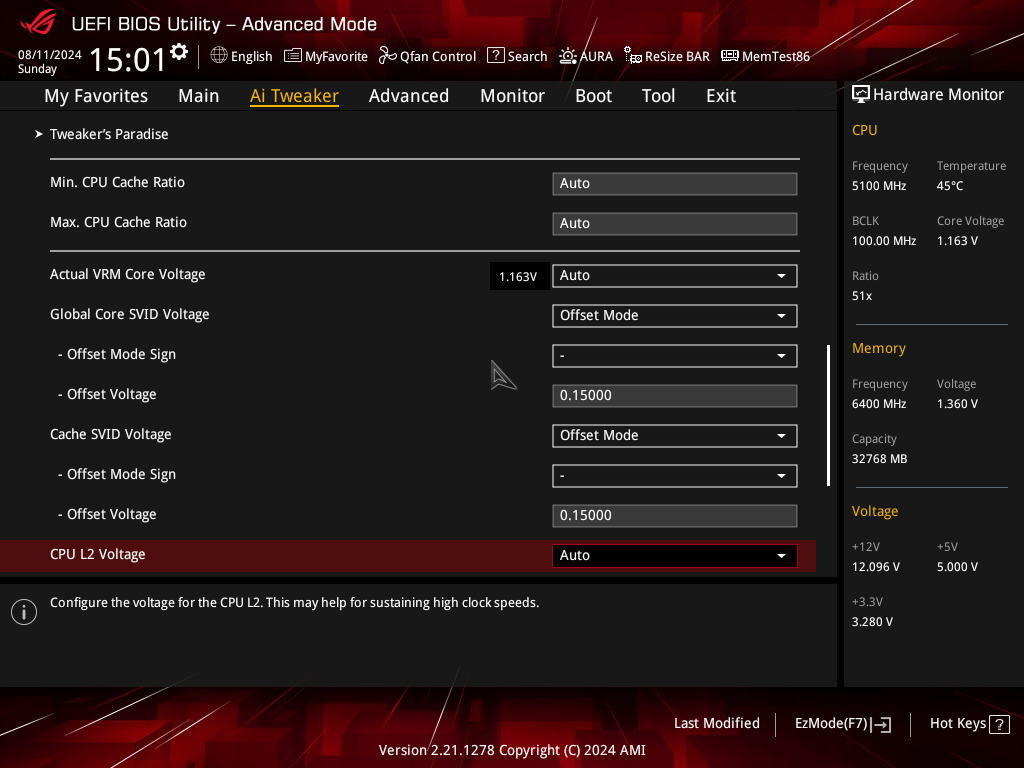Viewport: 1024px width, 768px height.
Task: Select the Ai Tweaker tab
Action: 294,96
